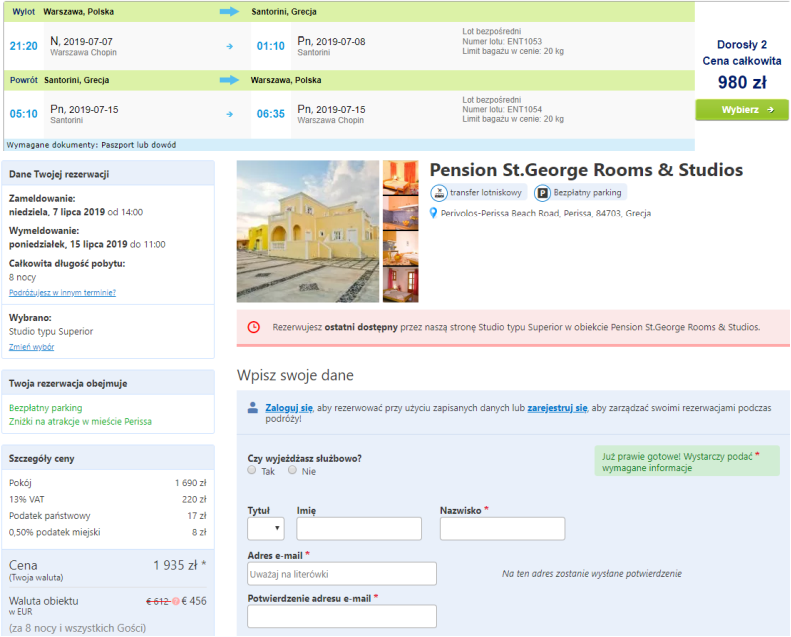The image size is (791, 637).
Task: Open the second thumbnail showing blue kitchen
Action: pyautogui.click(x=401, y=213)
